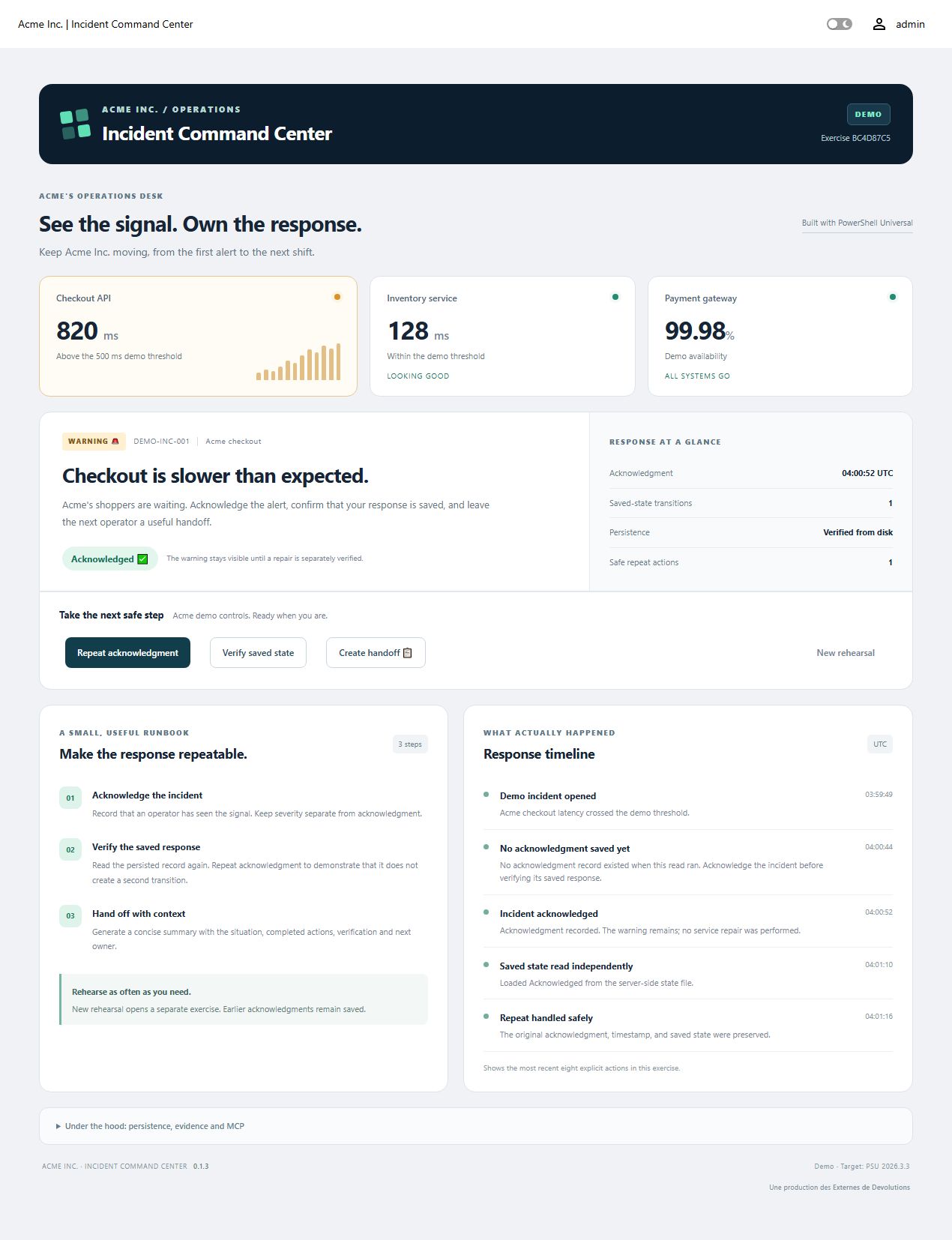952x1240 pixels.
Task: Click the DEMO badge in banner
Action: click(x=868, y=114)
